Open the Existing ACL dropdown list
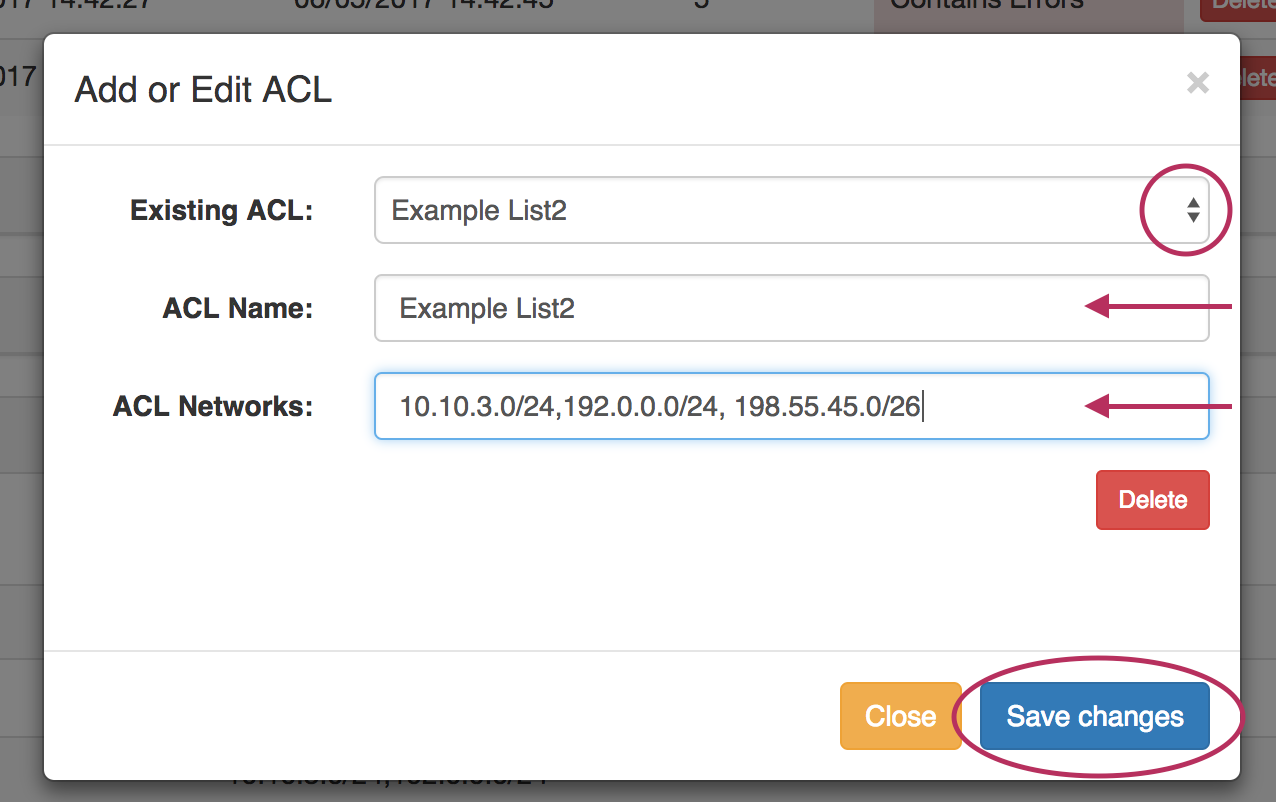 [x=790, y=211]
